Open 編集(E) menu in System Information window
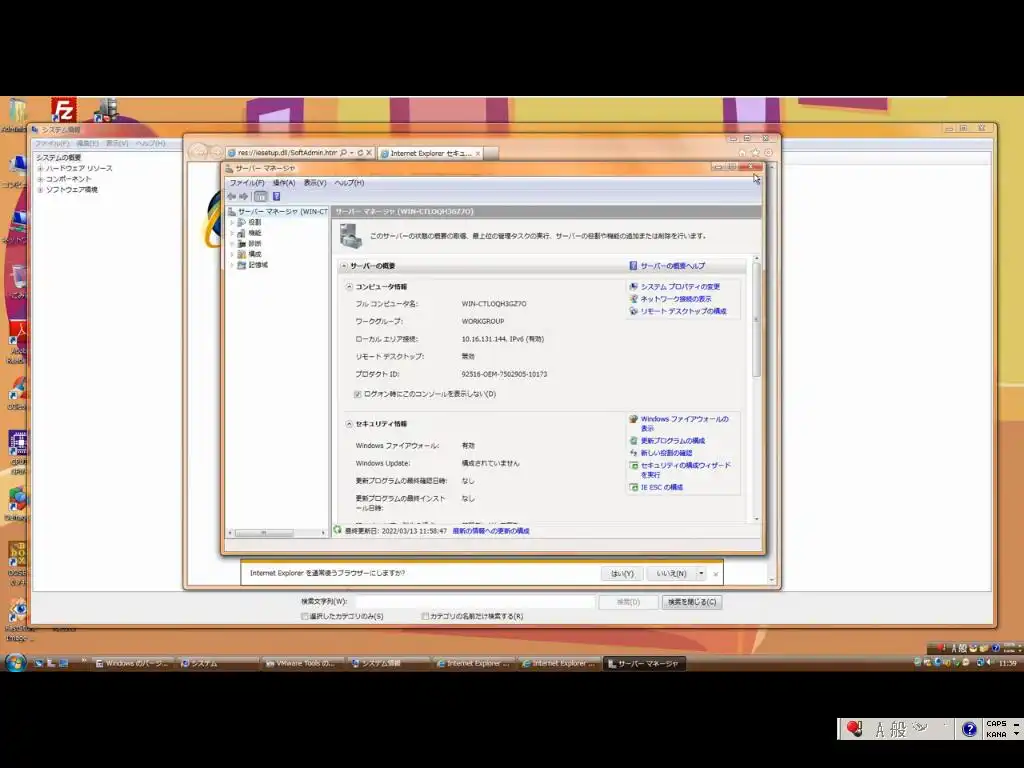This screenshot has height=768, width=1024. point(87,143)
